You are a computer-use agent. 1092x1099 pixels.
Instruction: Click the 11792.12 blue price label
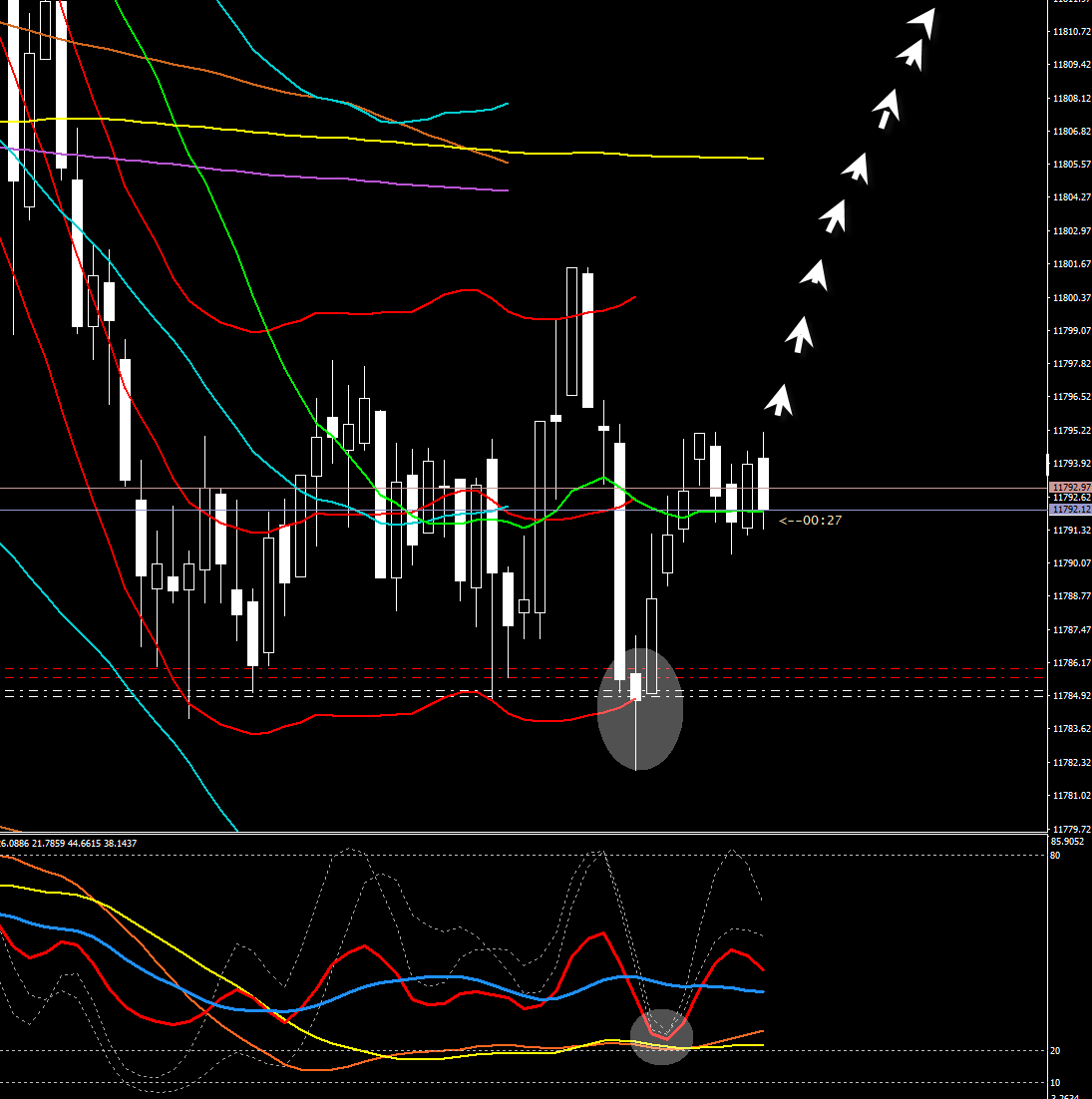click(x=1069, y=509)
